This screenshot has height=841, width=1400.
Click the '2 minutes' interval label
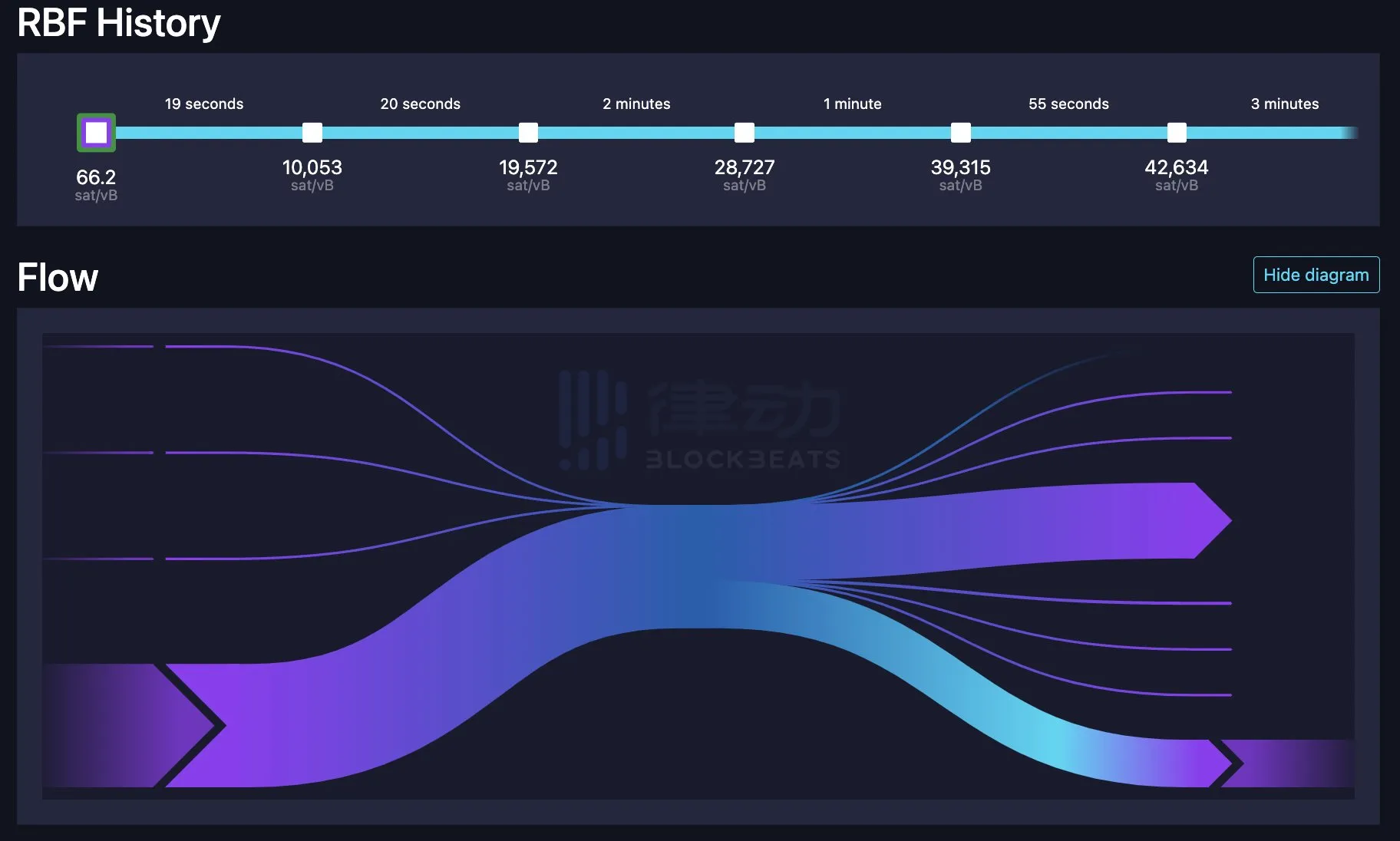click(636, 104)
